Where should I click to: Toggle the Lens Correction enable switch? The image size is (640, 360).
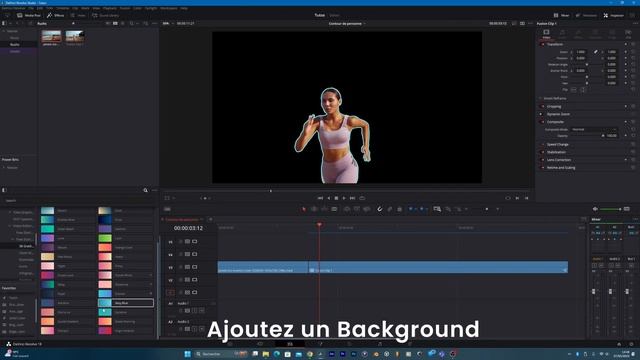(x=542, y=160)
